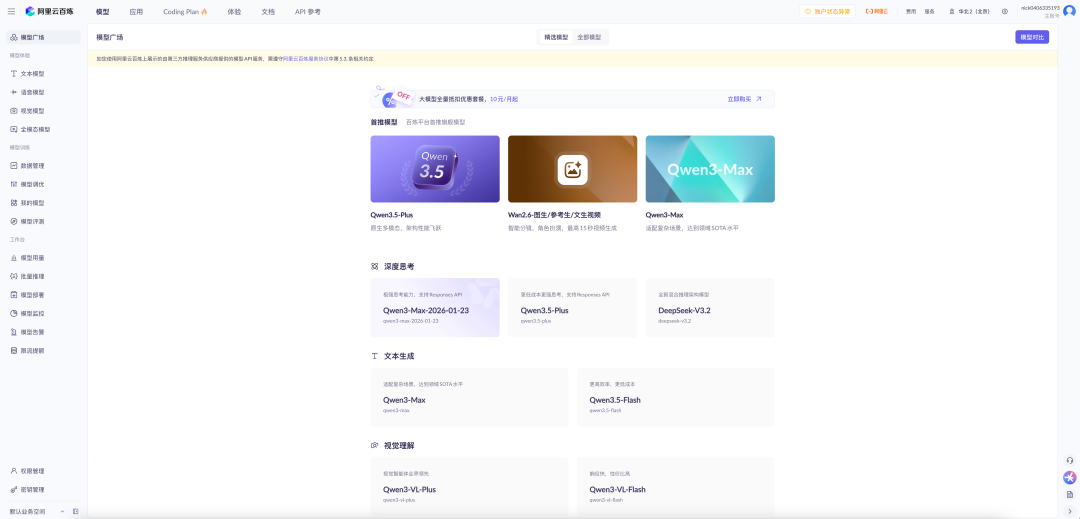Open the Qwen3-VL-Flash card
The image size is (1080, 519).
(676, 487)
